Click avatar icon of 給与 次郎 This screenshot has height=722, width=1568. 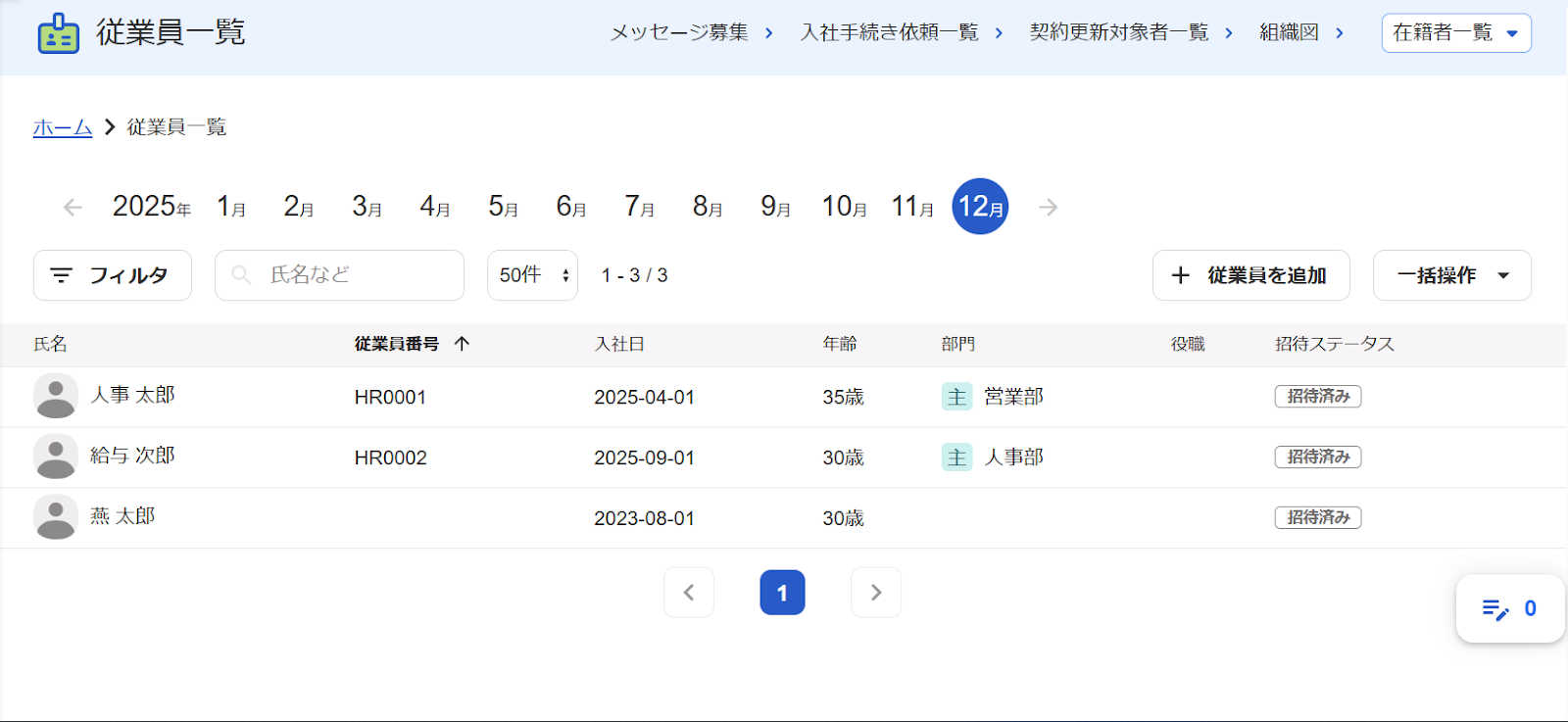click(x=56, y=457)
